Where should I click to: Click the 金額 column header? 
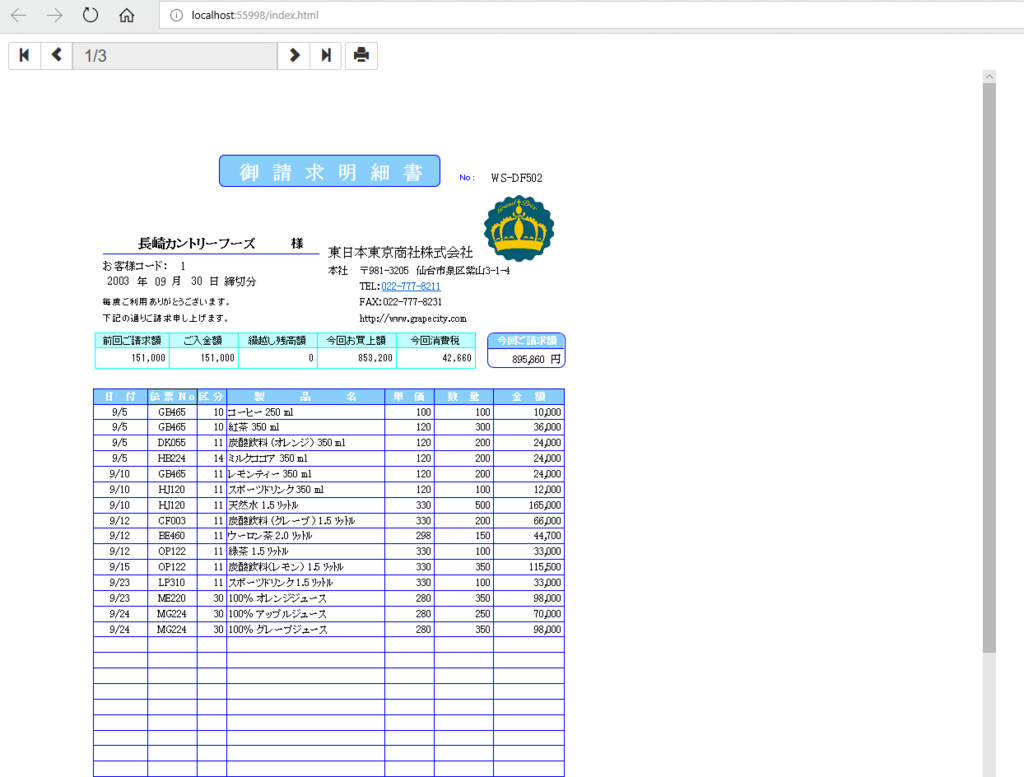point(529,396)
